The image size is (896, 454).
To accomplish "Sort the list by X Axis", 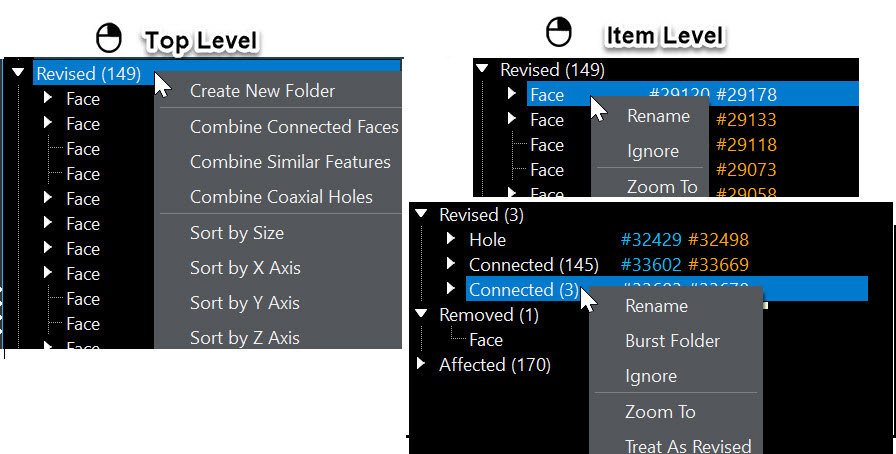I will click(x=245, y=268).
